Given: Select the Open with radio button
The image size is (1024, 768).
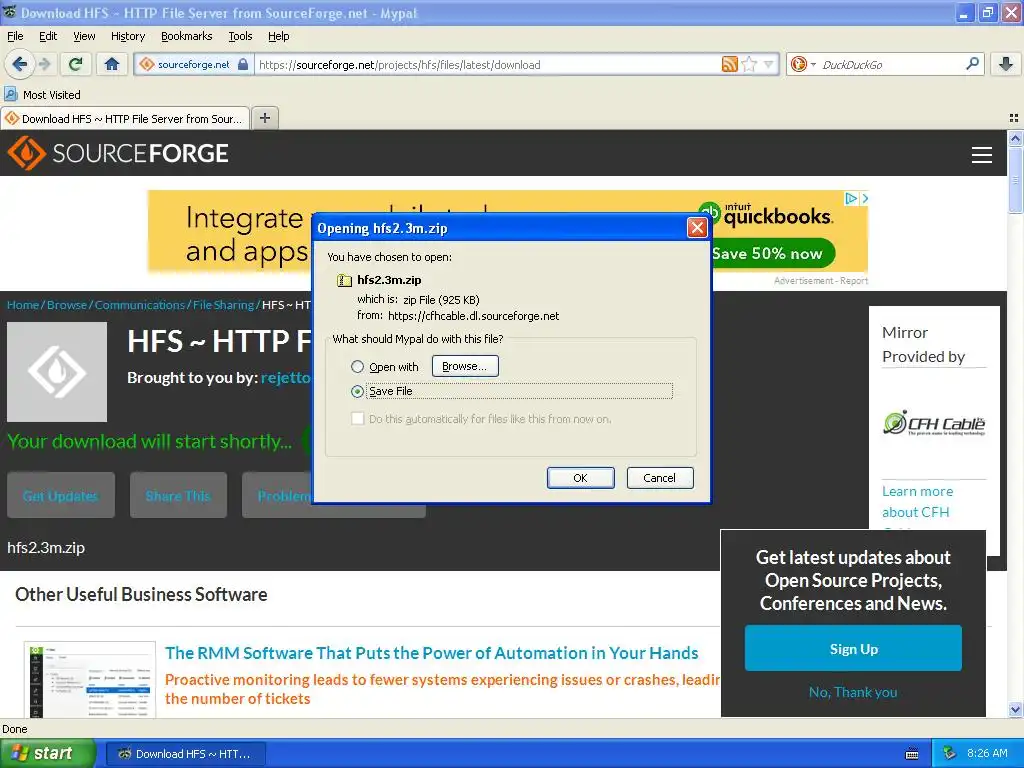Looking at the screenshot, I should coord(357,366).
